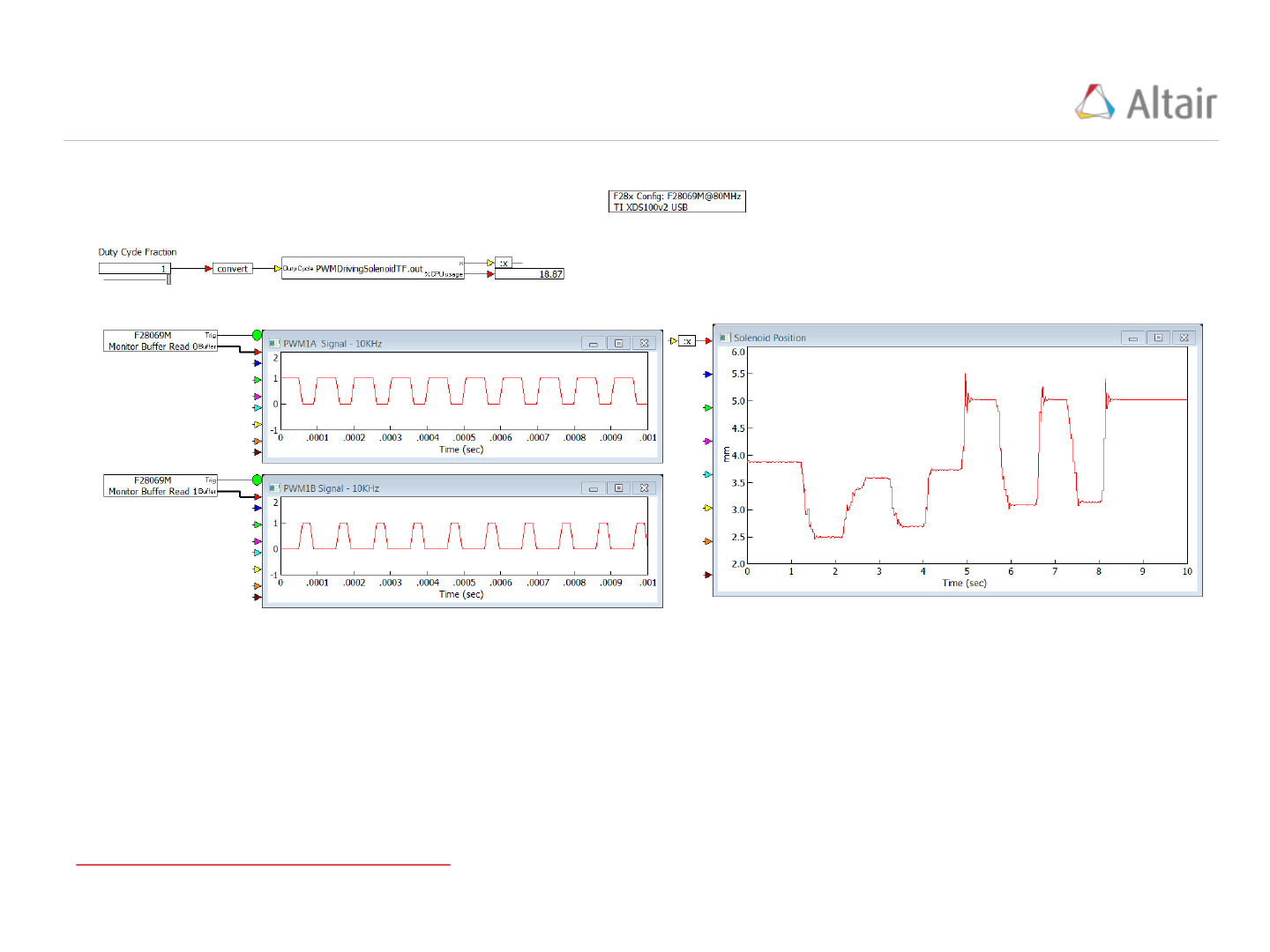Close the PWM1A Signal plot window
Image resolution: width=1270 pixels, height=952 pixels.
(645, 344)
